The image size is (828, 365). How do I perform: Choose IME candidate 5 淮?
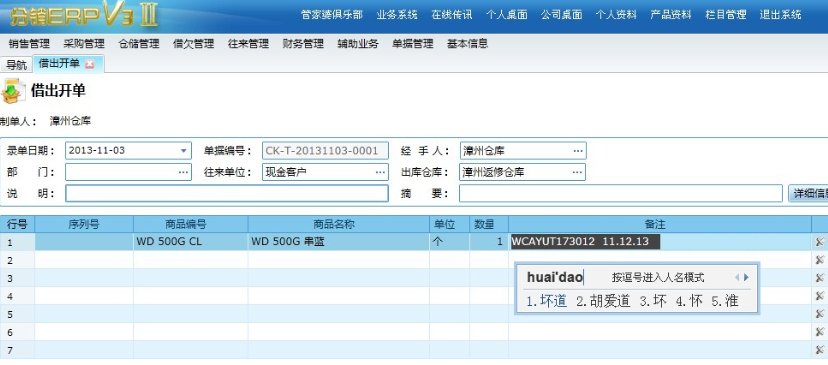724,302
